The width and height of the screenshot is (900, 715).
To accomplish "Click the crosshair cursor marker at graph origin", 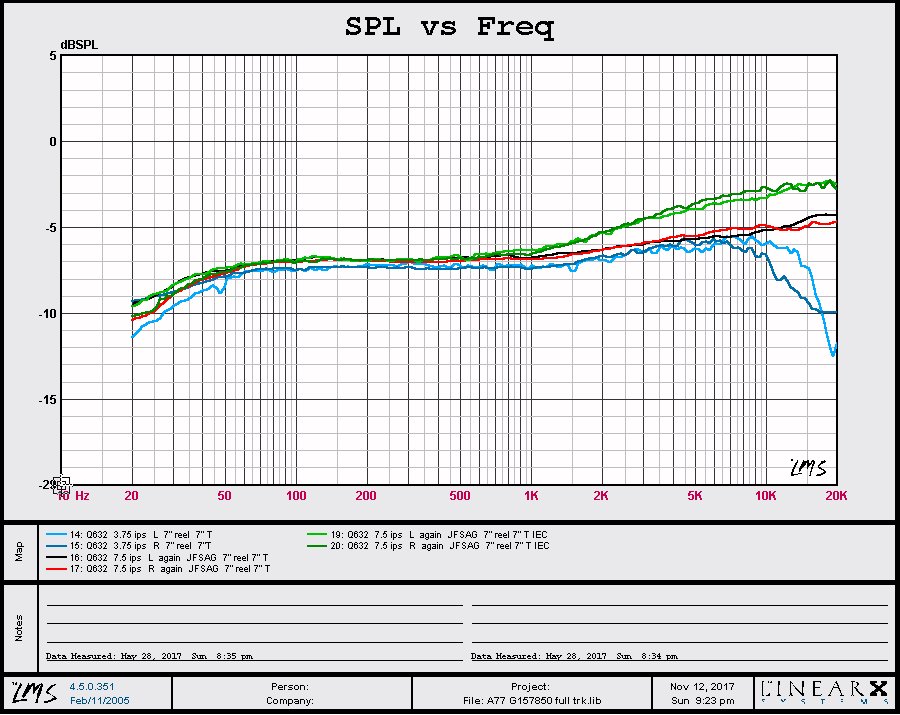I will point(60,485).
